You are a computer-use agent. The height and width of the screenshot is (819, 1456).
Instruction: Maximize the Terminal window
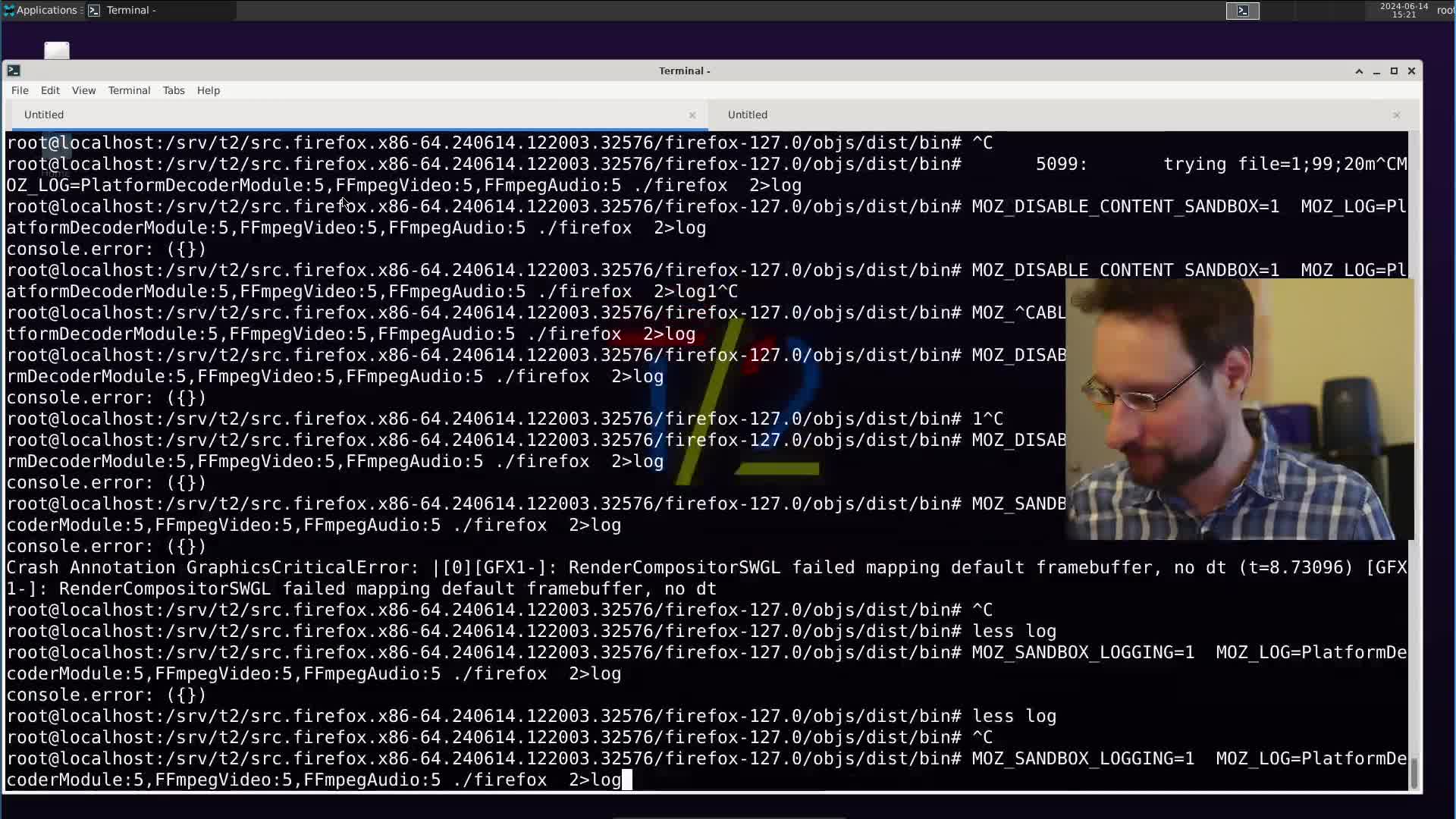coord(1394,71)
